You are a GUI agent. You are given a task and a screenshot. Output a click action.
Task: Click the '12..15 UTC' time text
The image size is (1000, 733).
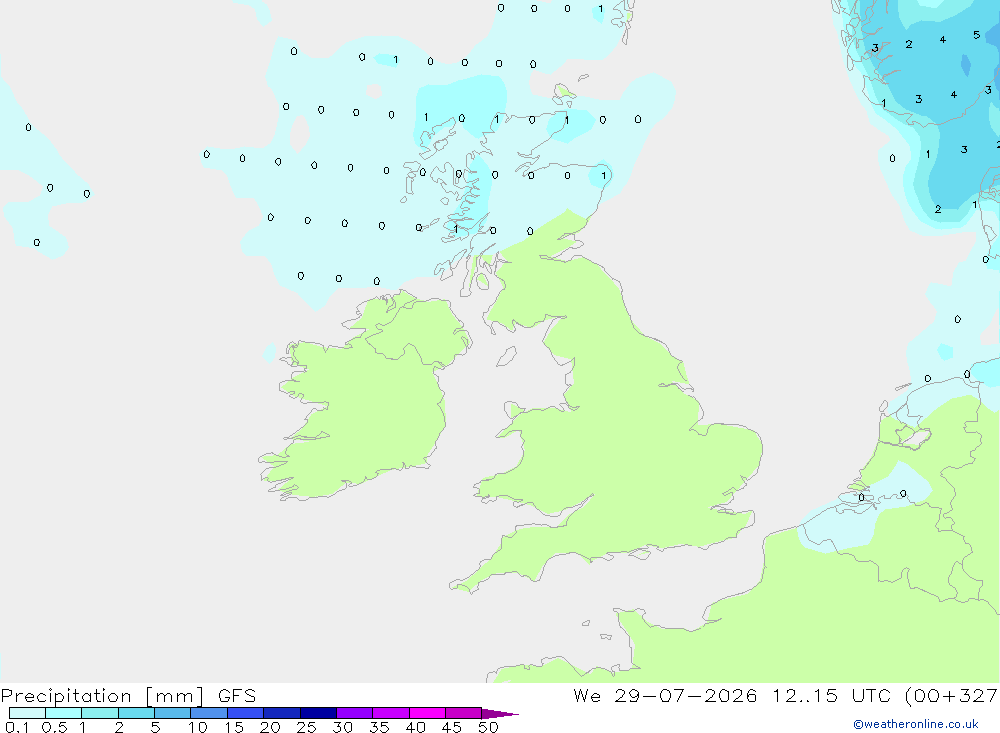pyautogui.click(x=831, y=695)
